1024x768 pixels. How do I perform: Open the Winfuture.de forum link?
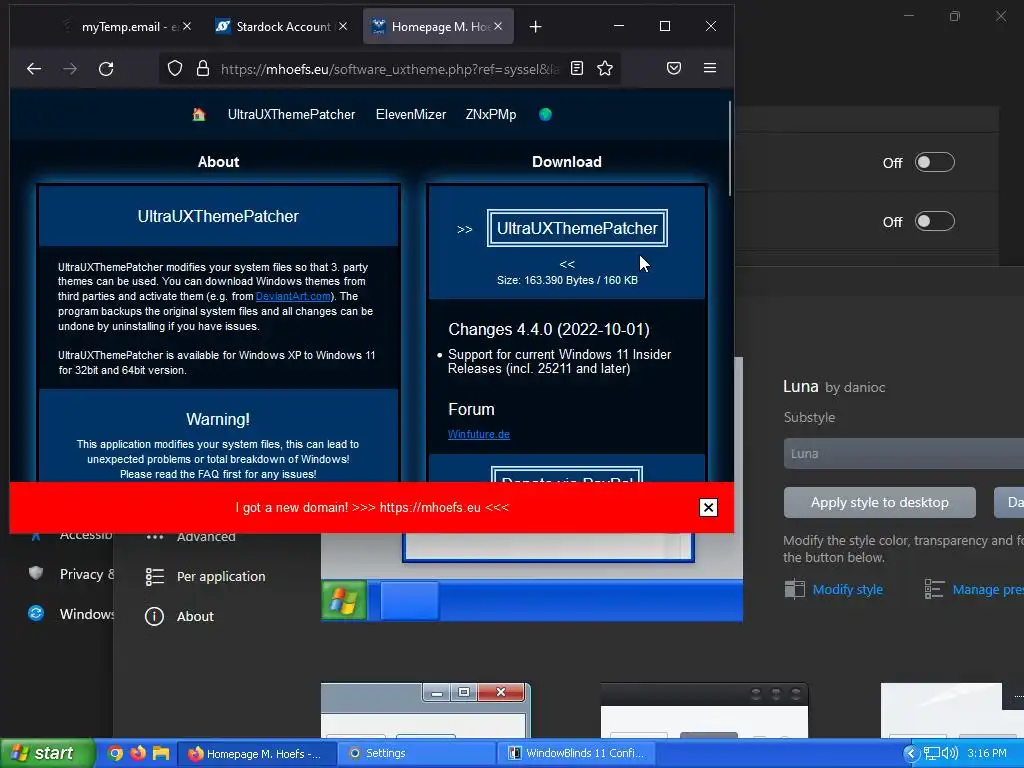coord(479,434)
